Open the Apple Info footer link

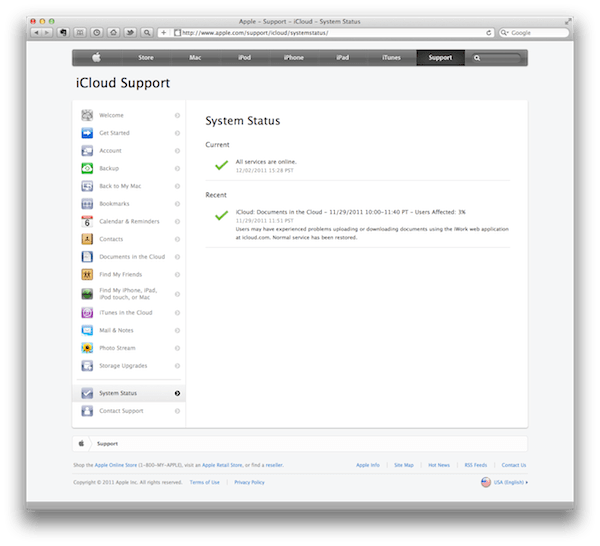(x=368, y=465)
